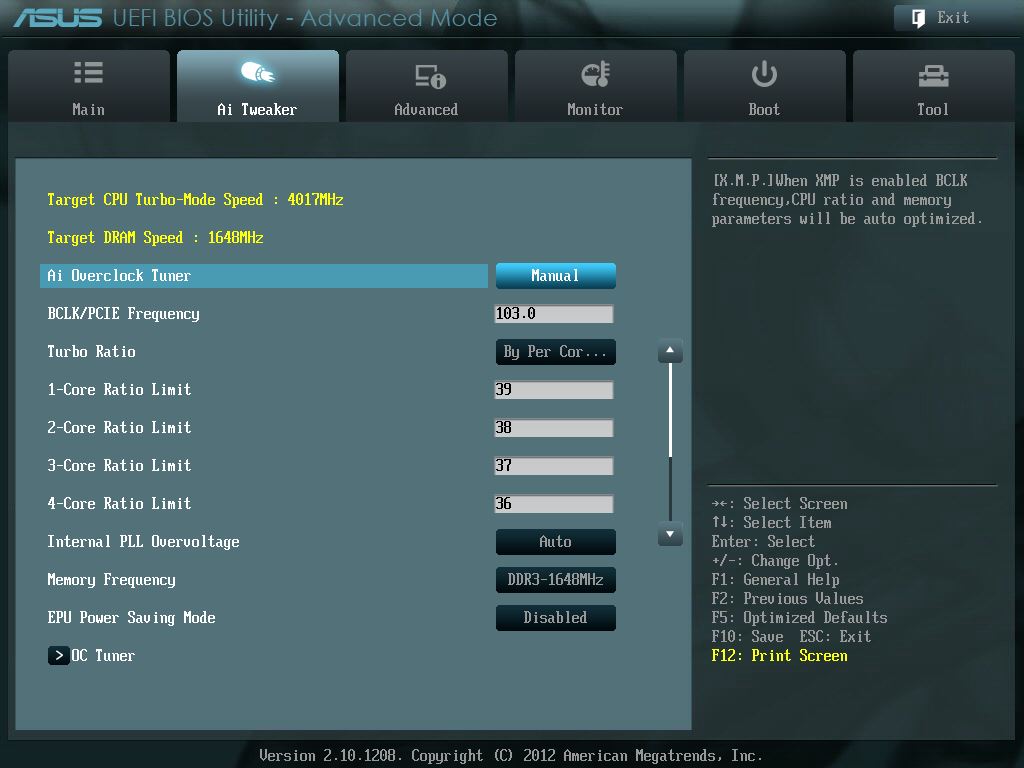This screenshot has height=768, width=1024.
Task: Click the 3-Core Ratio Limit 37 field
Action: point(554,466)
